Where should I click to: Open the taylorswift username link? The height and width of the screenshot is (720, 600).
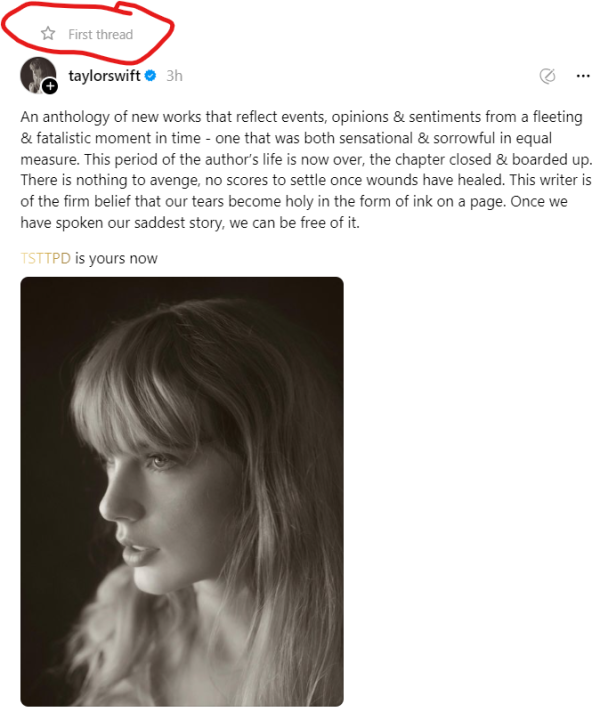[x=104, y=76]
